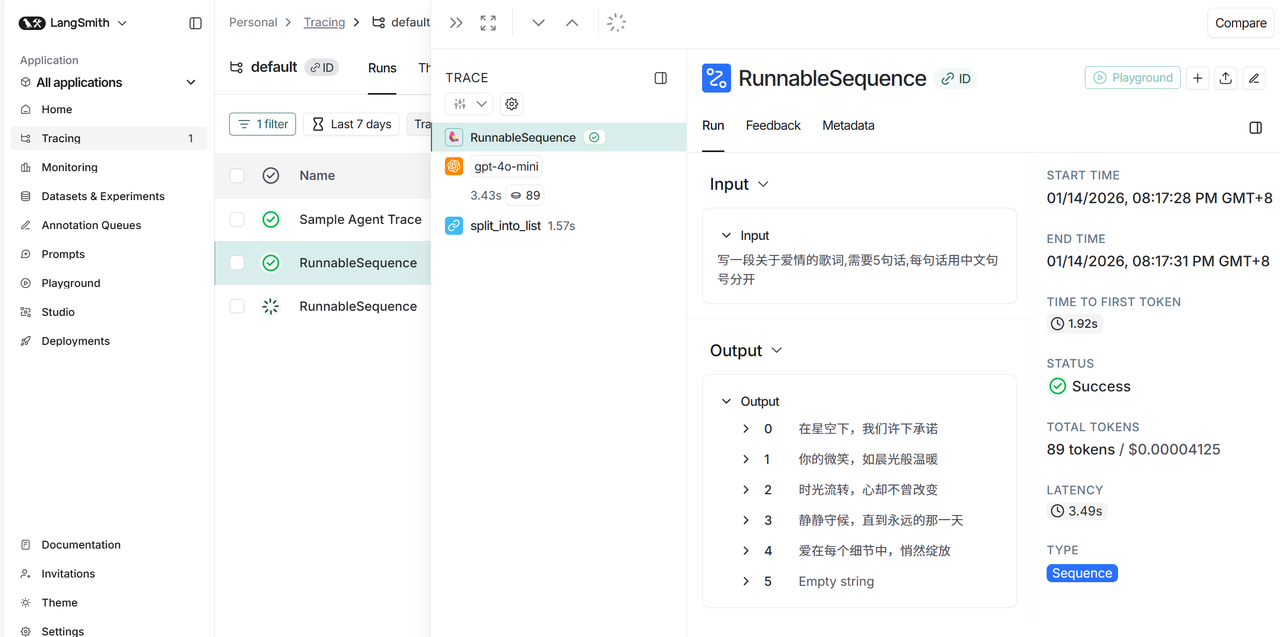Open trace settings gear icon
The image size is (1280, 637).
tap(512, 104)
